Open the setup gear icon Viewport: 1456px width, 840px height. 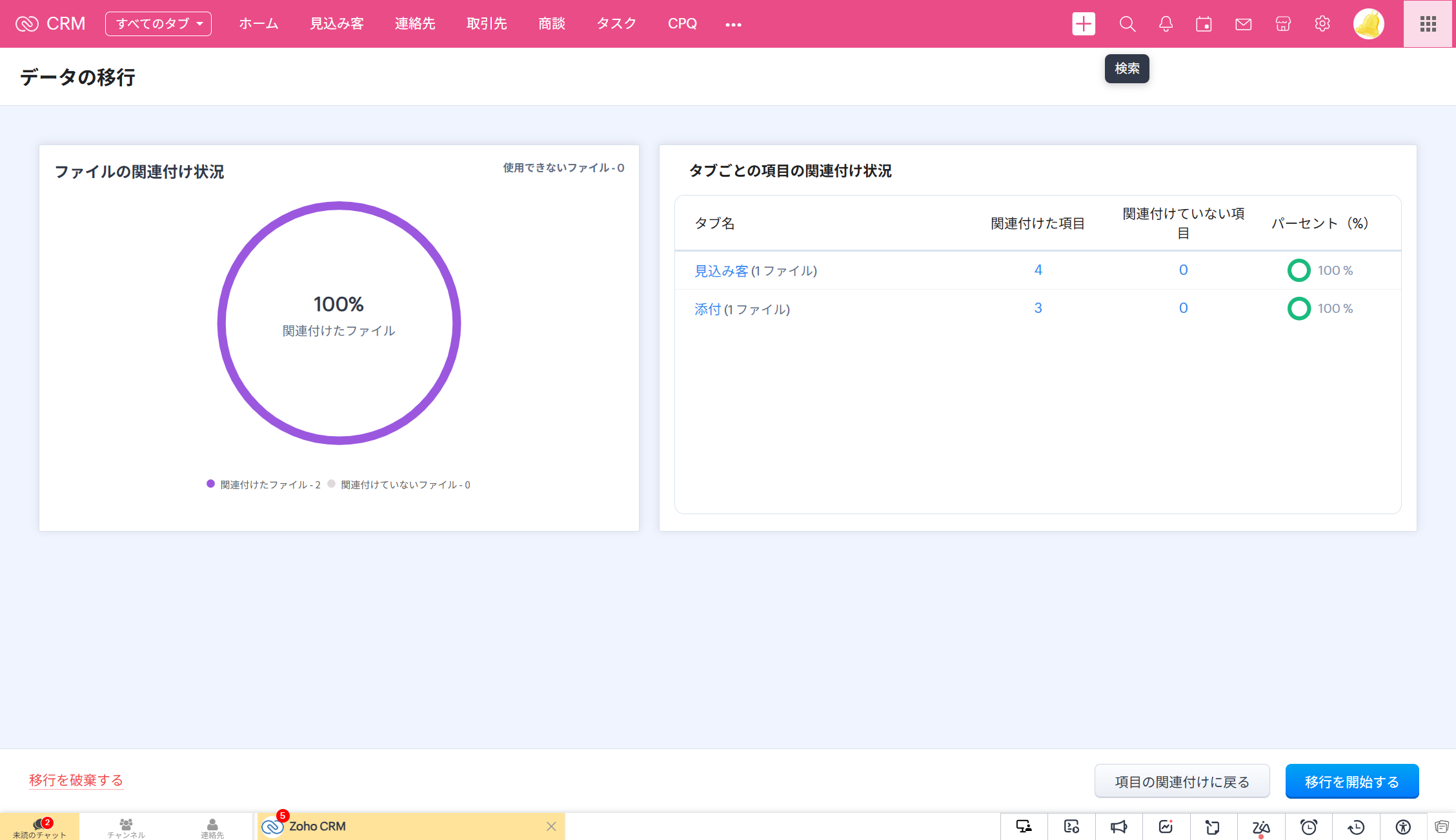(x=1322, y=25)
